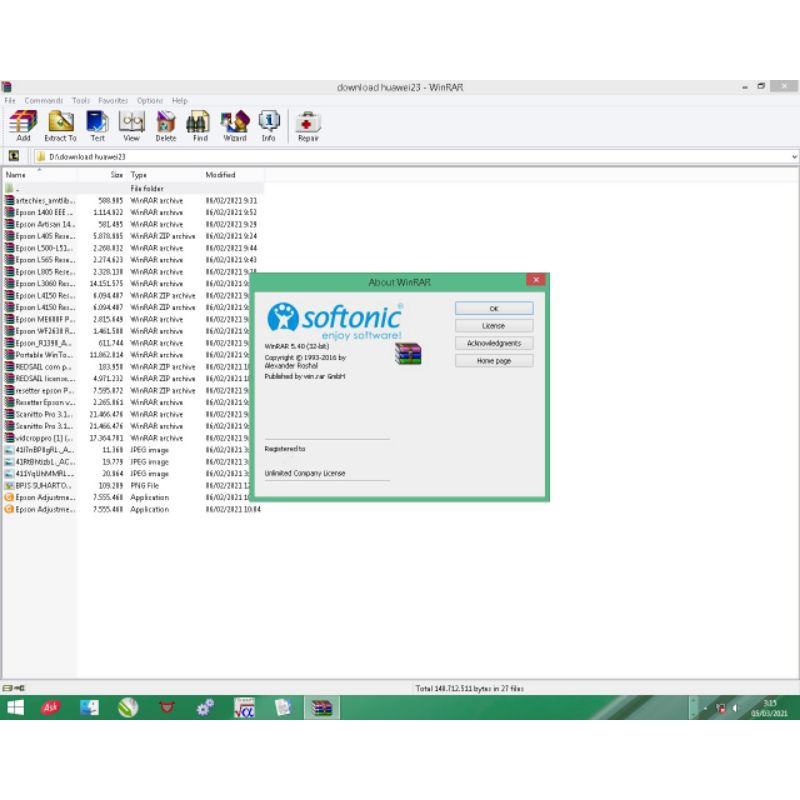
Task: Select 'vidcroppro [1]' archive row
Action: point(127,438)
